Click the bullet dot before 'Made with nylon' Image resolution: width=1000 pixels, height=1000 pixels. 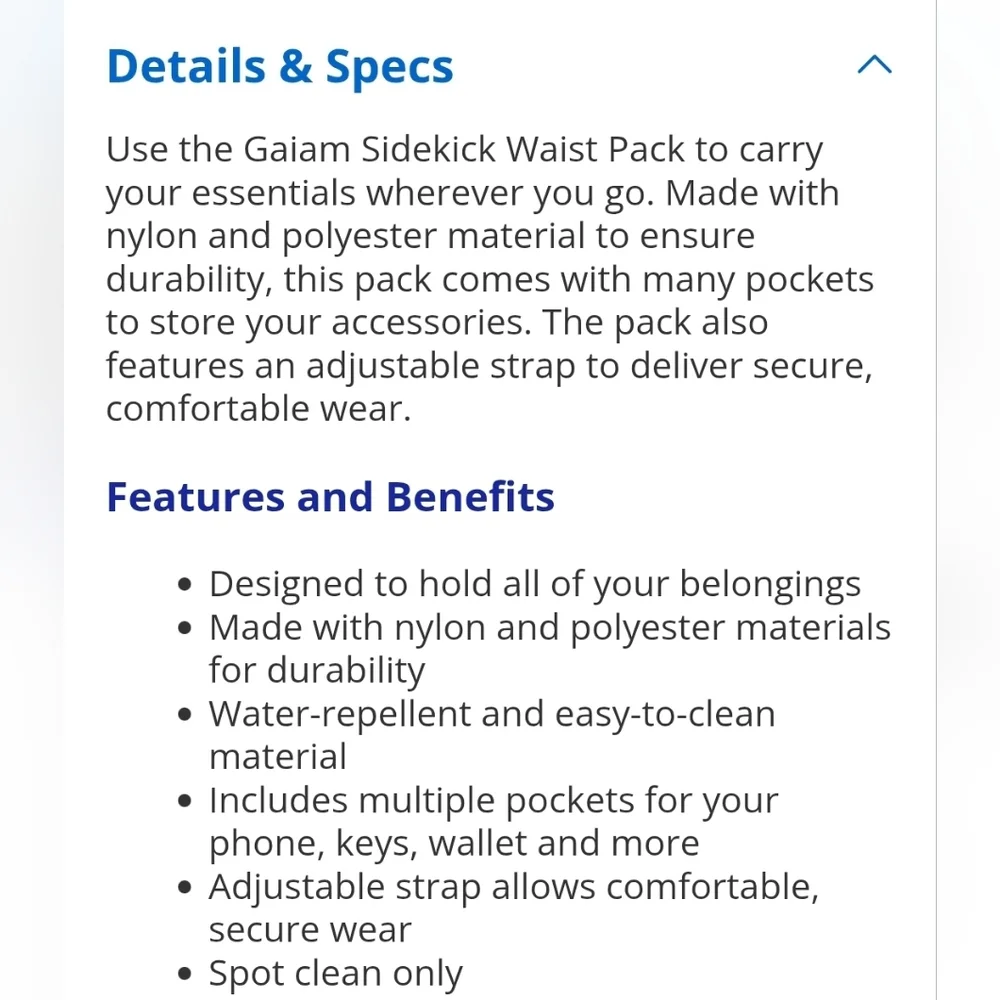(185, 628)
